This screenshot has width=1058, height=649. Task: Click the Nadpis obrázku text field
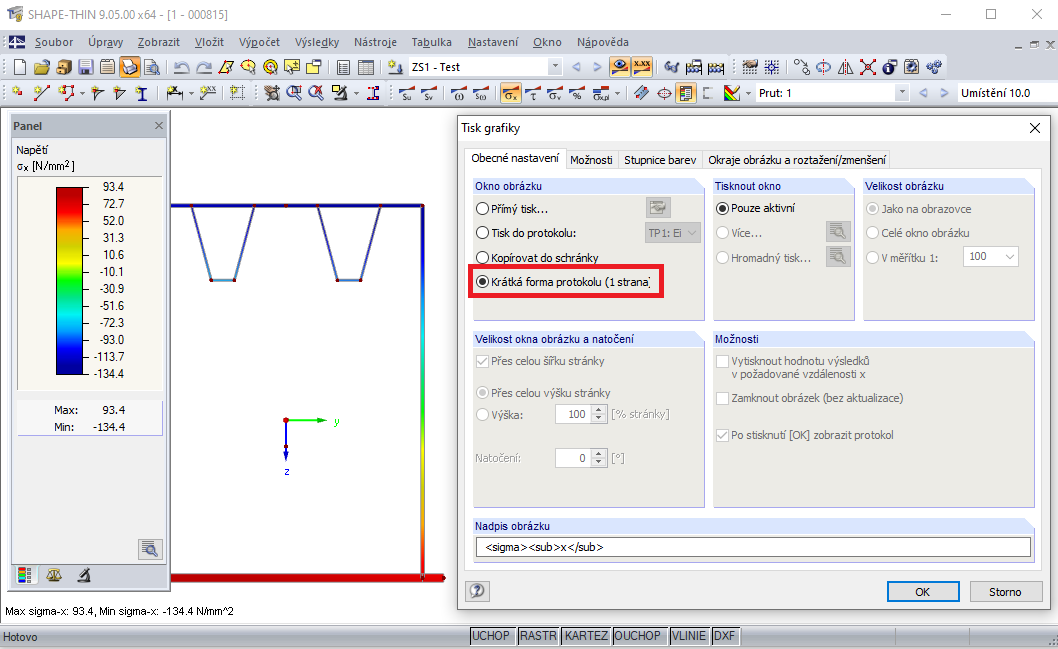pyautogui.click(x=753, y=547)
